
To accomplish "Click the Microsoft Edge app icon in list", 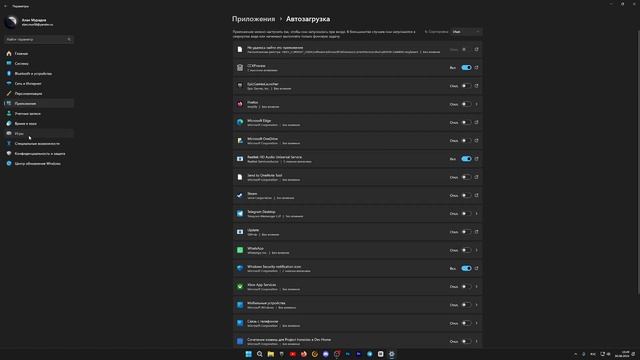I will coord(240,122).
